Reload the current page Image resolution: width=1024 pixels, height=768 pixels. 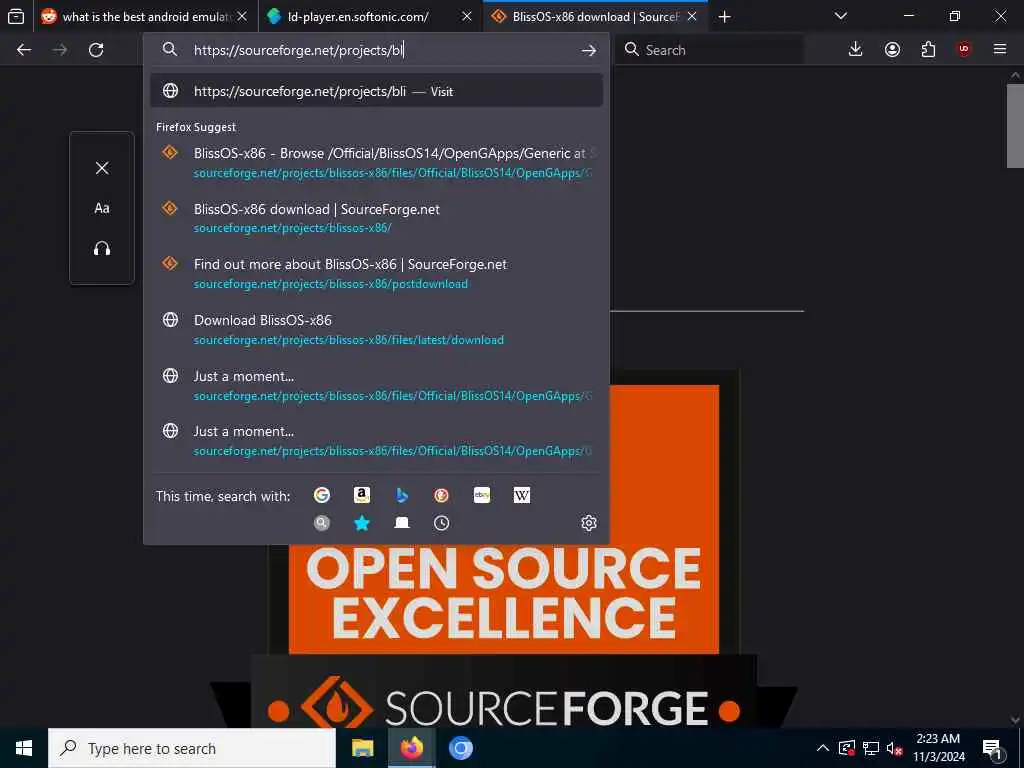tap(96, 50)
